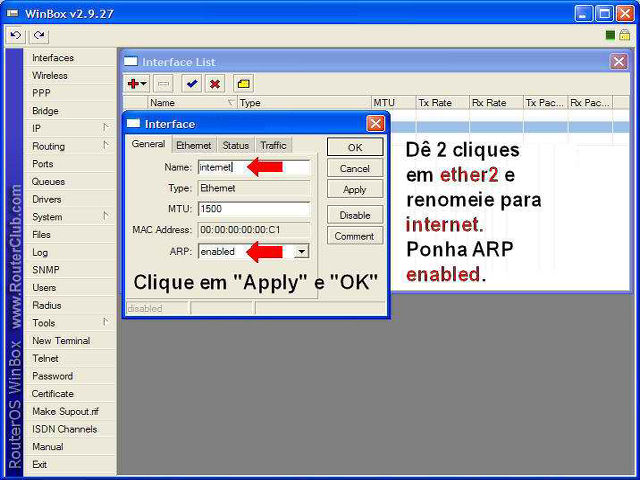Image resolution: width=640 pixels, height=480 pixels.
Task: Click the red X Disable icon
Action: [x=215, y=84]
